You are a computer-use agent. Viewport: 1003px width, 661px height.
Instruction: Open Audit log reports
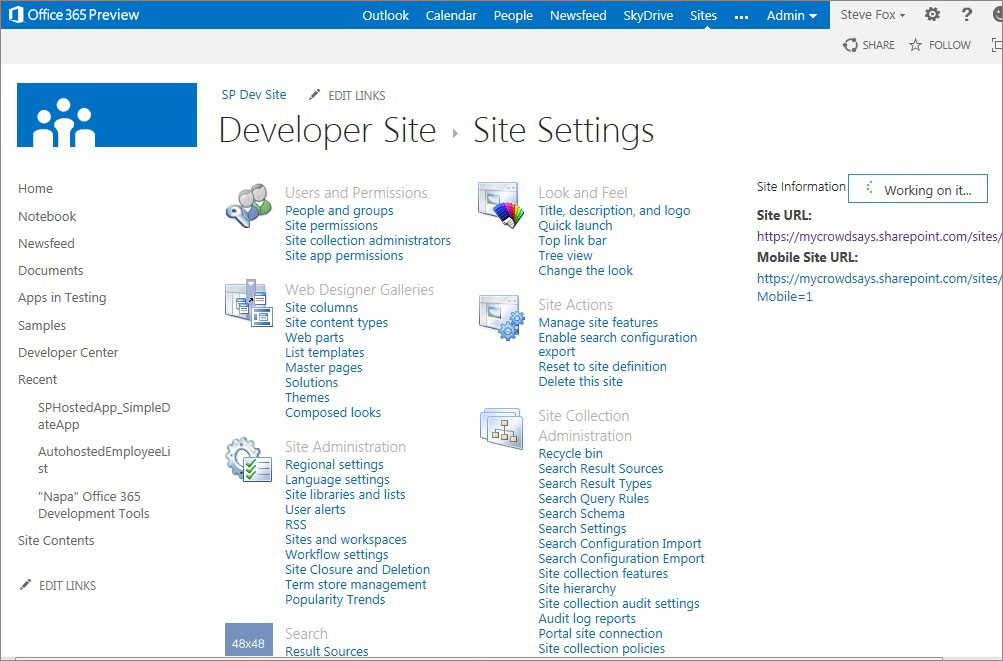click(587, 618)
